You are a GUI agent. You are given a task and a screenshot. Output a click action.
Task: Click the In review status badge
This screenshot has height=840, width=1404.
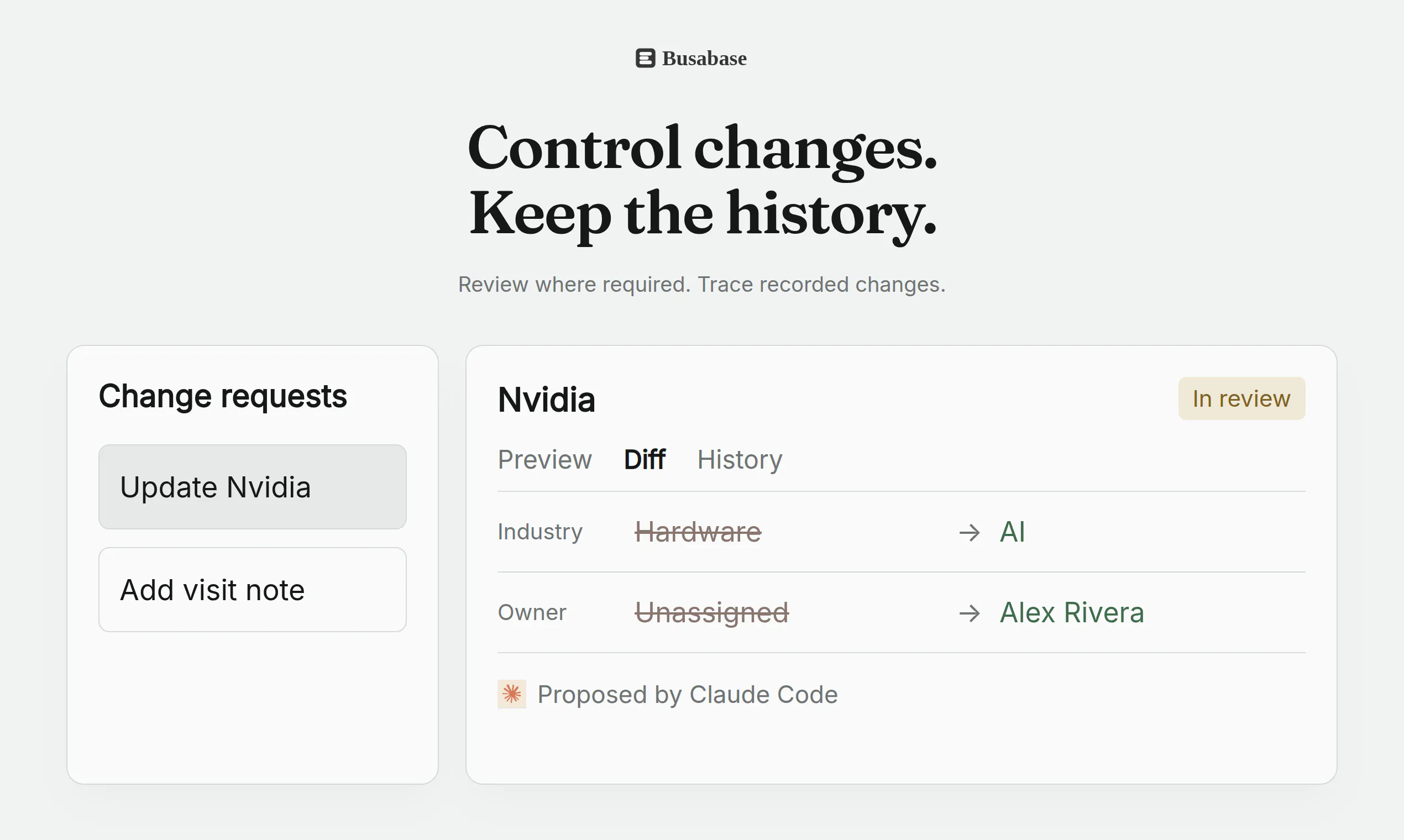[1241, 398]
